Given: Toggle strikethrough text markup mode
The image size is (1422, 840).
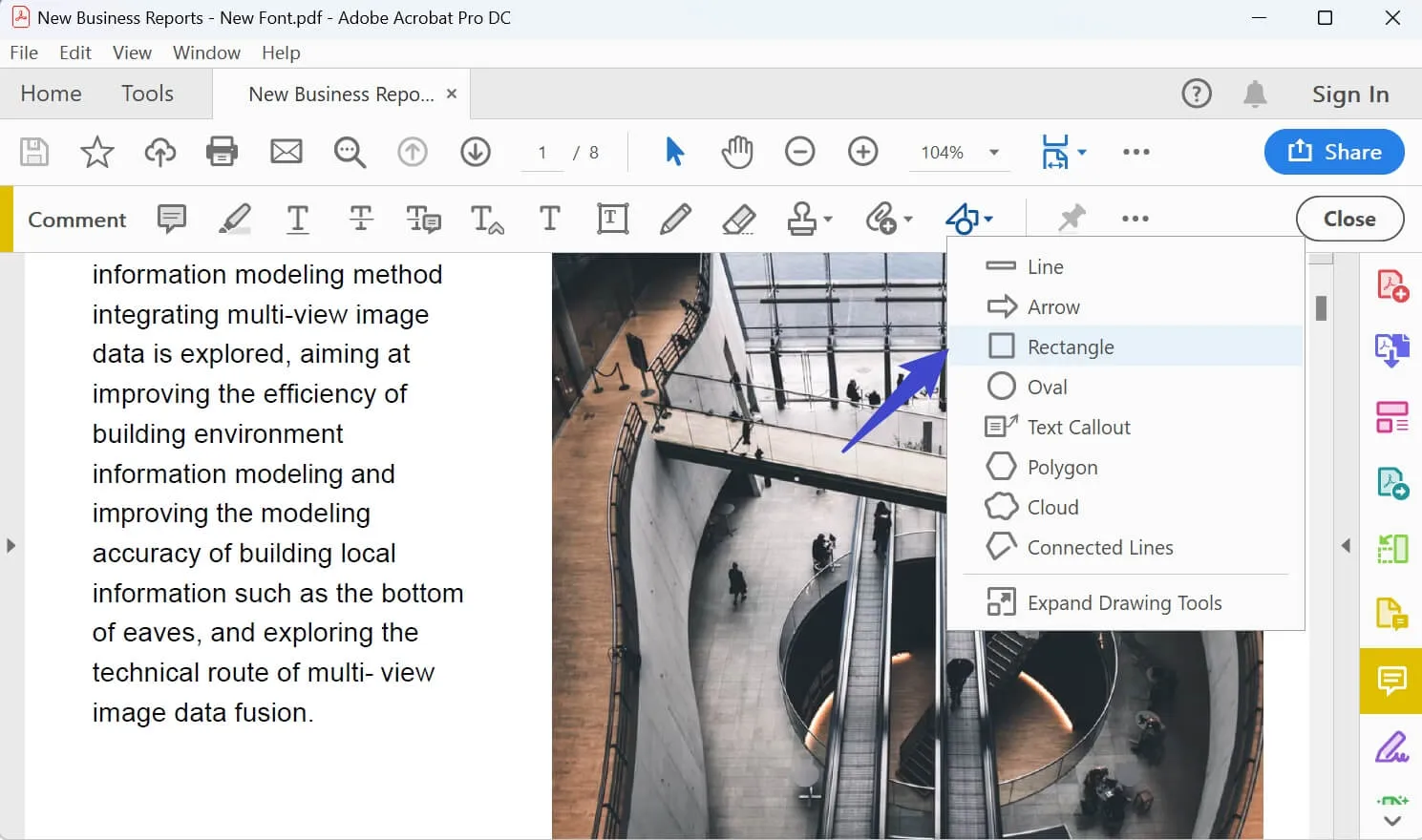Looking at the screenshot, I should pos(361,219).
